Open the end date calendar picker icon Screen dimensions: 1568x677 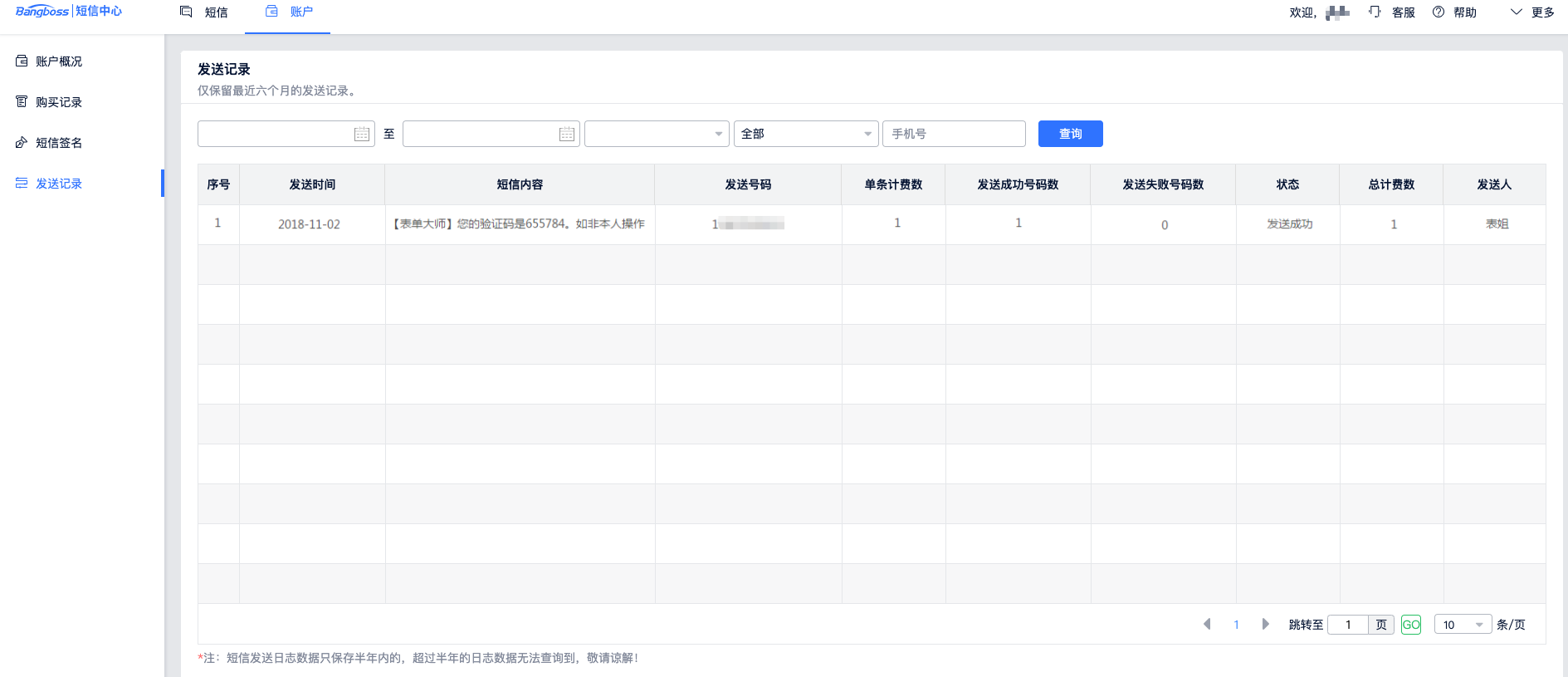567,135
